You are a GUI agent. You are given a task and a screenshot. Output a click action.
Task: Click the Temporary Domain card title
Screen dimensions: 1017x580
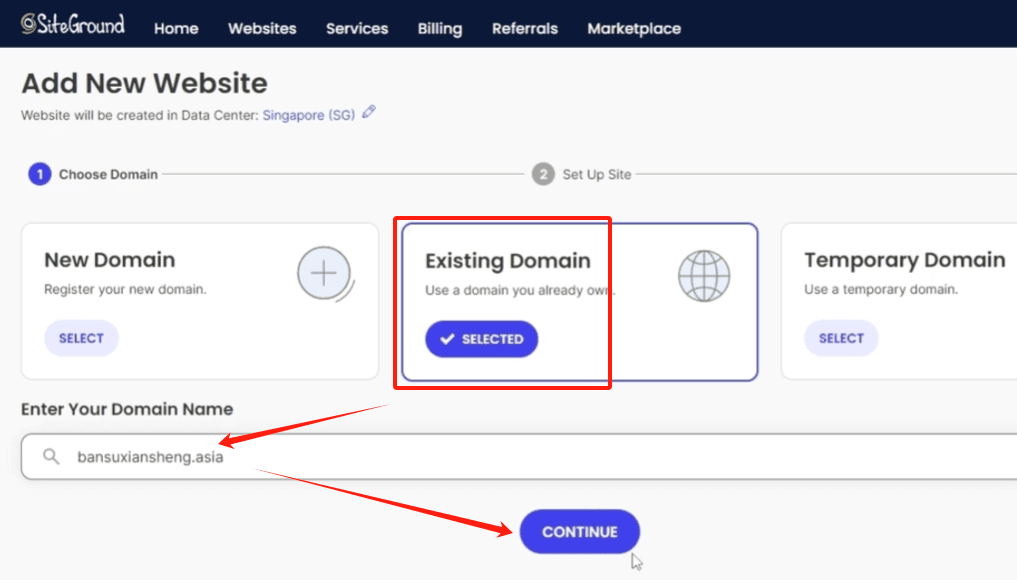(904, 260)
